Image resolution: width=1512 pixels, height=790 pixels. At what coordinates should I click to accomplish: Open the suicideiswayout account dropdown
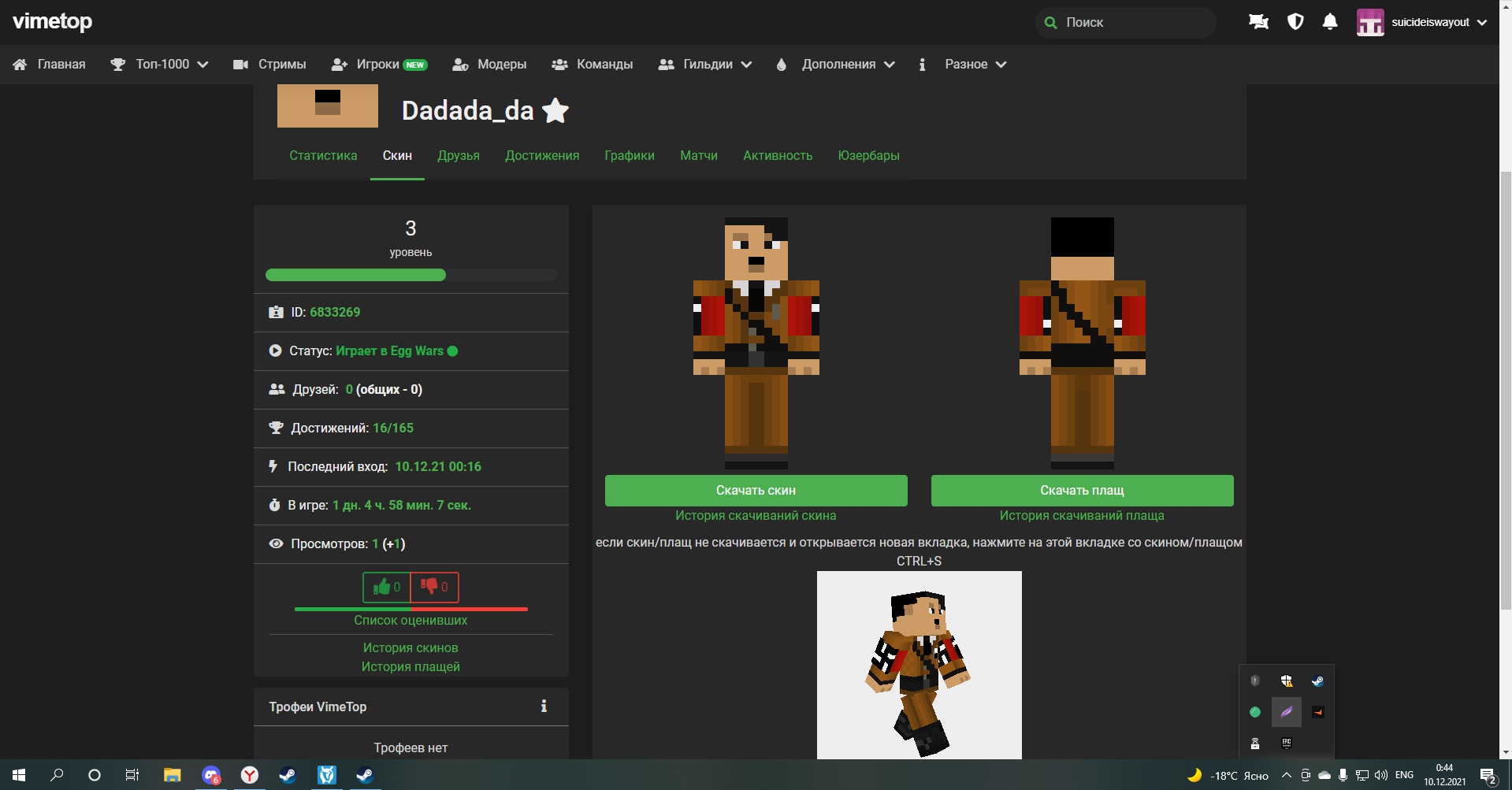point(1421,22)
